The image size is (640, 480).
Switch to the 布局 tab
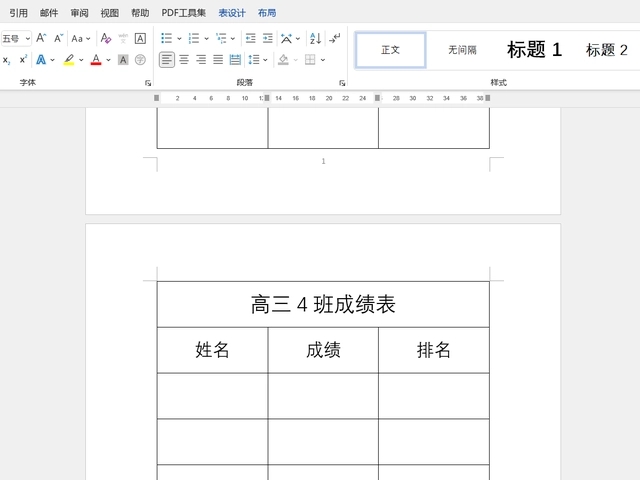pos(267,13)
